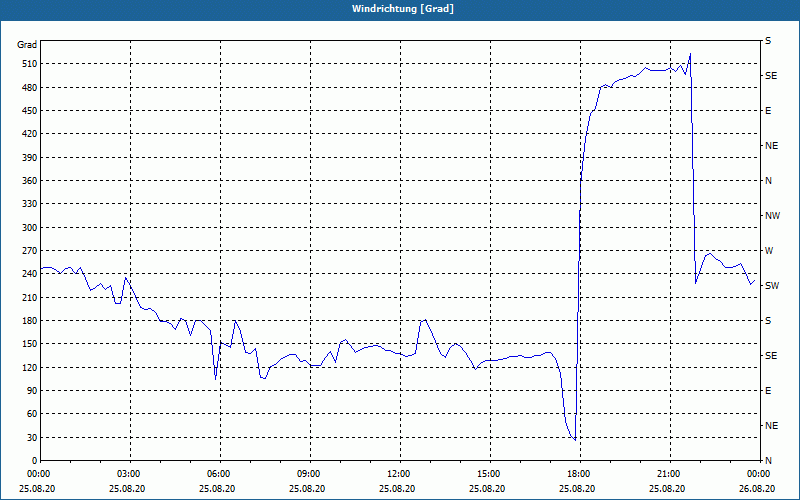Screen dimensions: 800x500
Task: Click the 18:00 time axis label
Action: click(x=577, y=474)
